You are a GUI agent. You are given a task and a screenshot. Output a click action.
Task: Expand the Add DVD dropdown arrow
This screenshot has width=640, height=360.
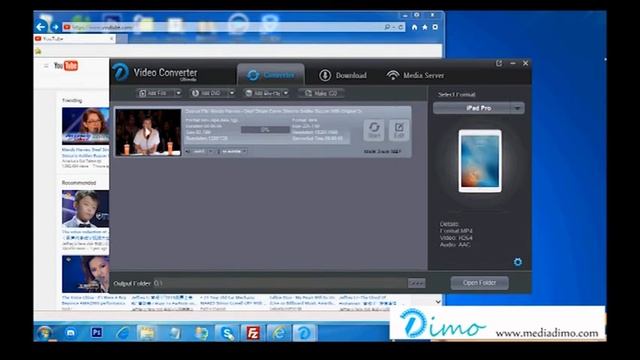pos(232,93)
